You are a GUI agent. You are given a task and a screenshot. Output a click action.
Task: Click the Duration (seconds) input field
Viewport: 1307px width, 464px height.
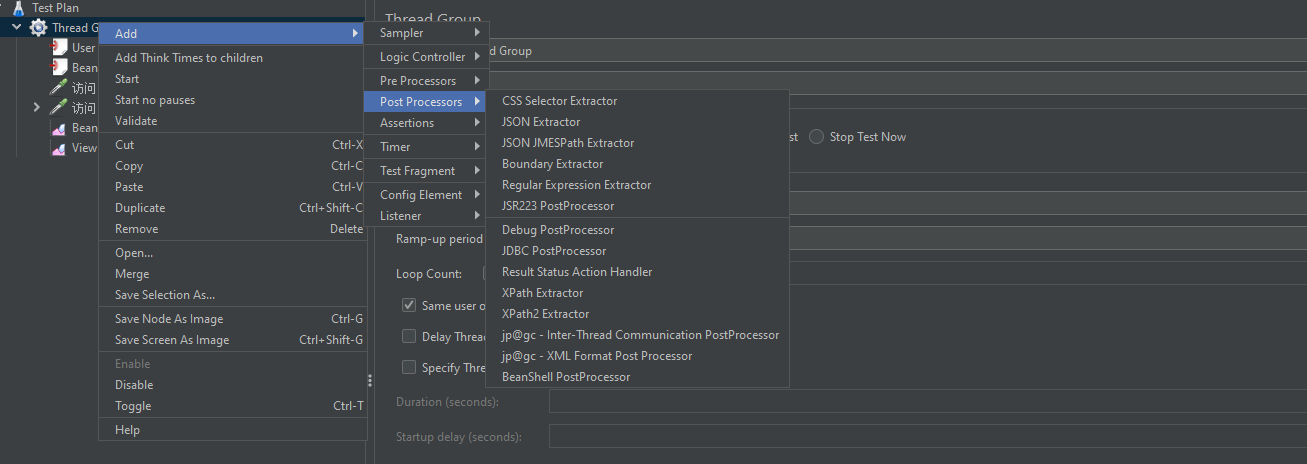click(x=927, y=402)
